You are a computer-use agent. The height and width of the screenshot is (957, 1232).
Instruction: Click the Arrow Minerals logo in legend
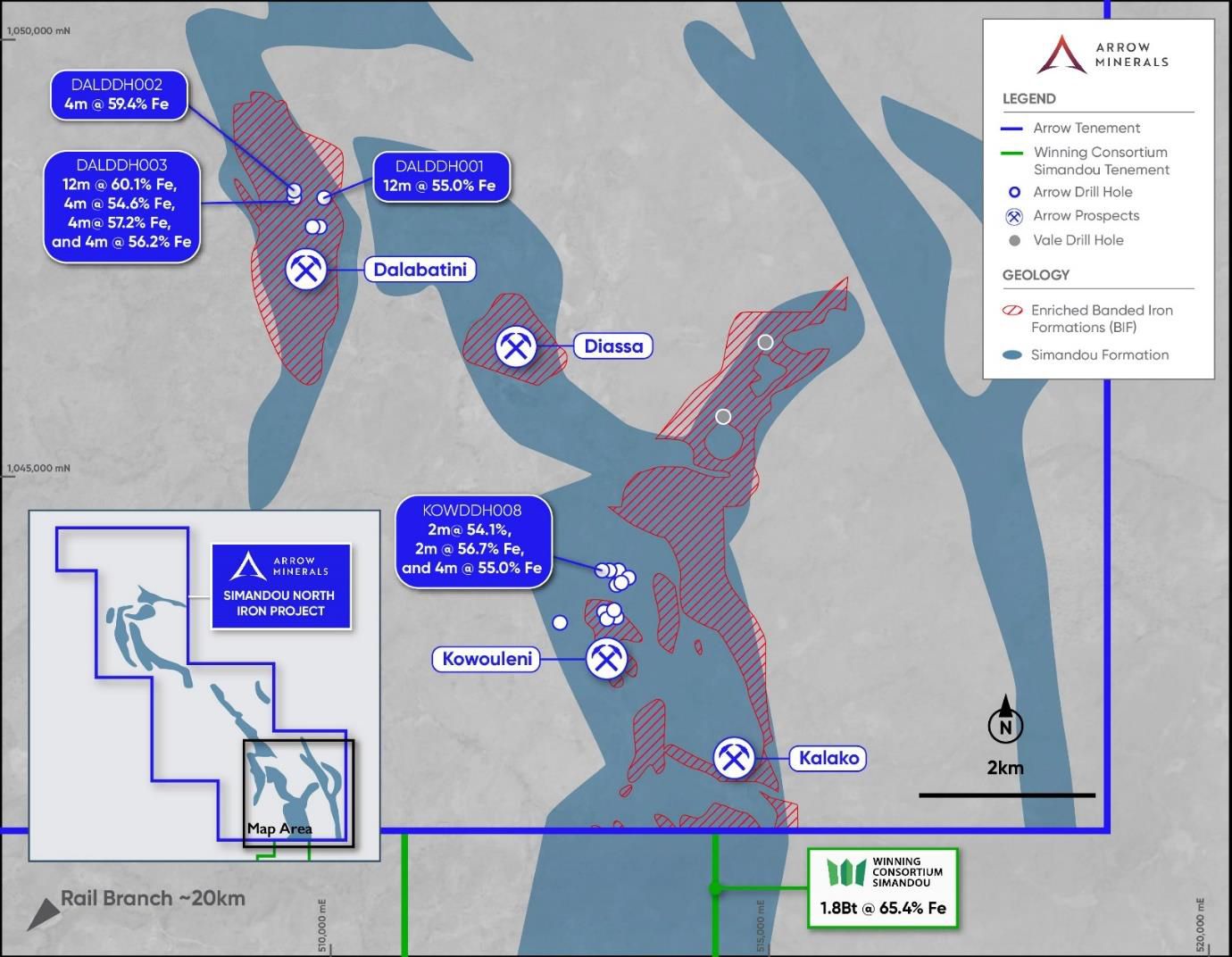[1061, 54]
